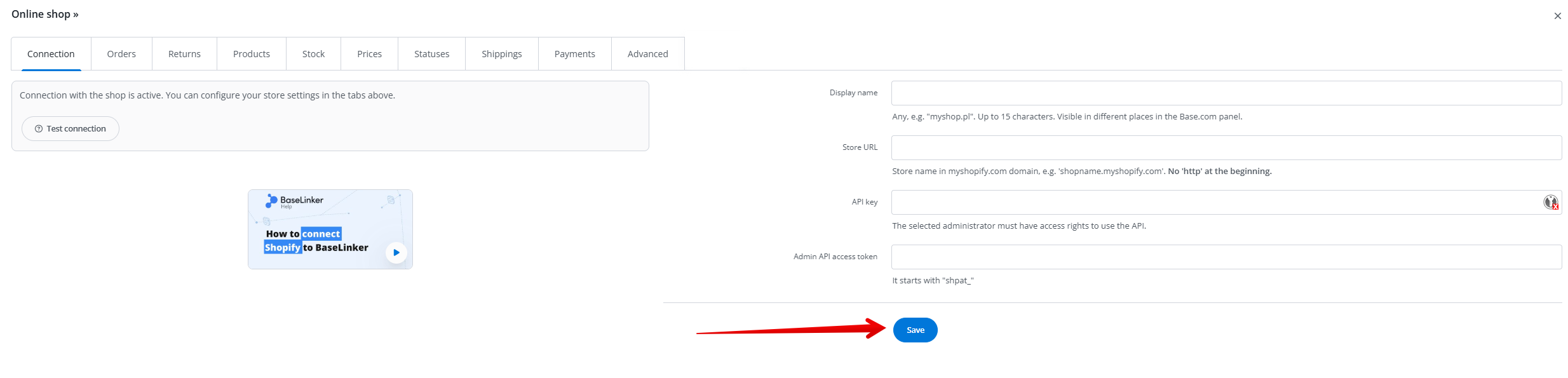1568x378 pixels.
Task: Switch to the Statuses tab
Action: (x=431, y=54)
